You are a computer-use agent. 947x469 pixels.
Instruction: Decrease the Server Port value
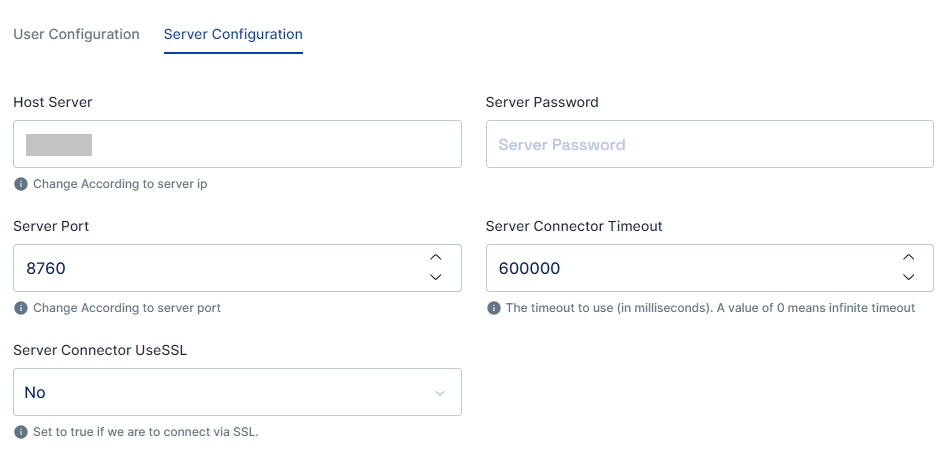pos(435,277)
